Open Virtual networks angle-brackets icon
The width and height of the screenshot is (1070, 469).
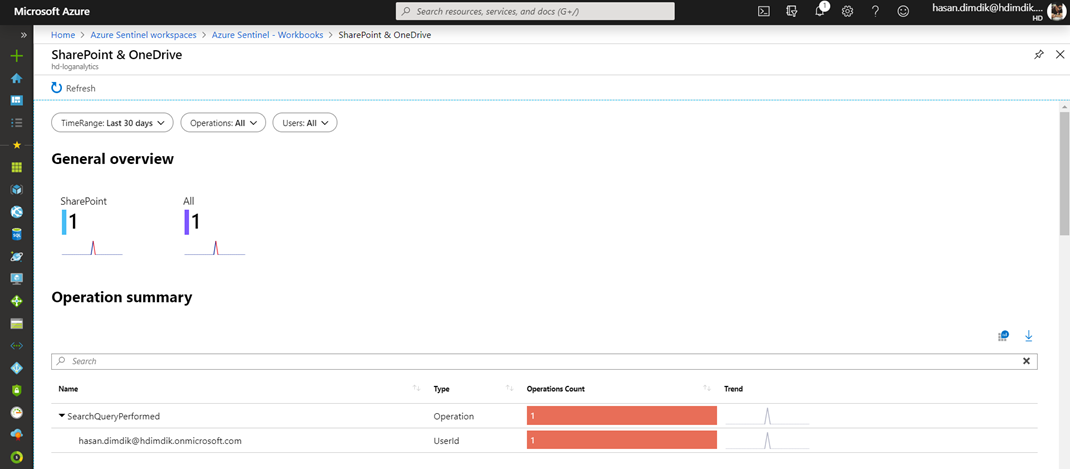pos(17,345)
